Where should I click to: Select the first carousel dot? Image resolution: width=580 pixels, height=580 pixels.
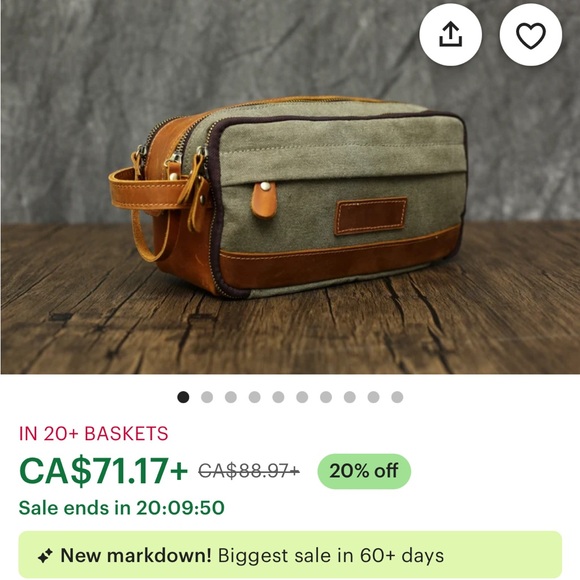pos(183,397)
